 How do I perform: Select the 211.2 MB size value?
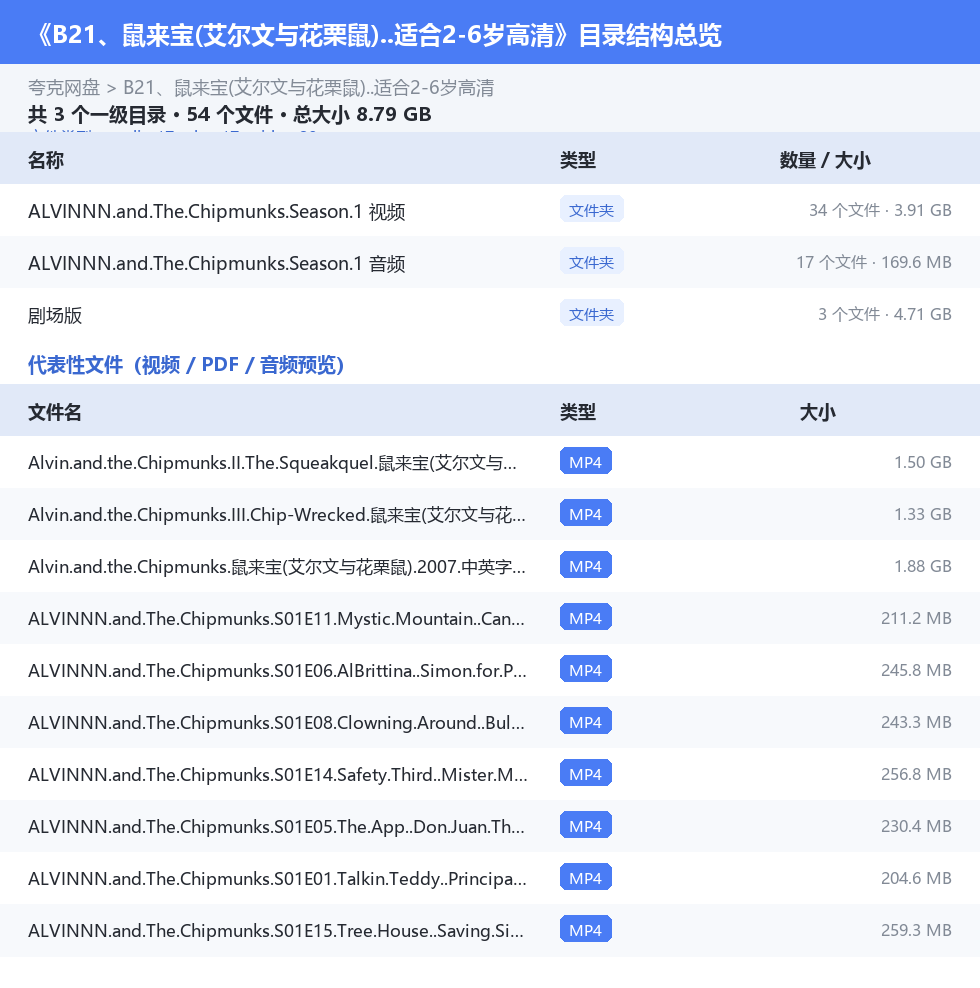click(916, 618)
